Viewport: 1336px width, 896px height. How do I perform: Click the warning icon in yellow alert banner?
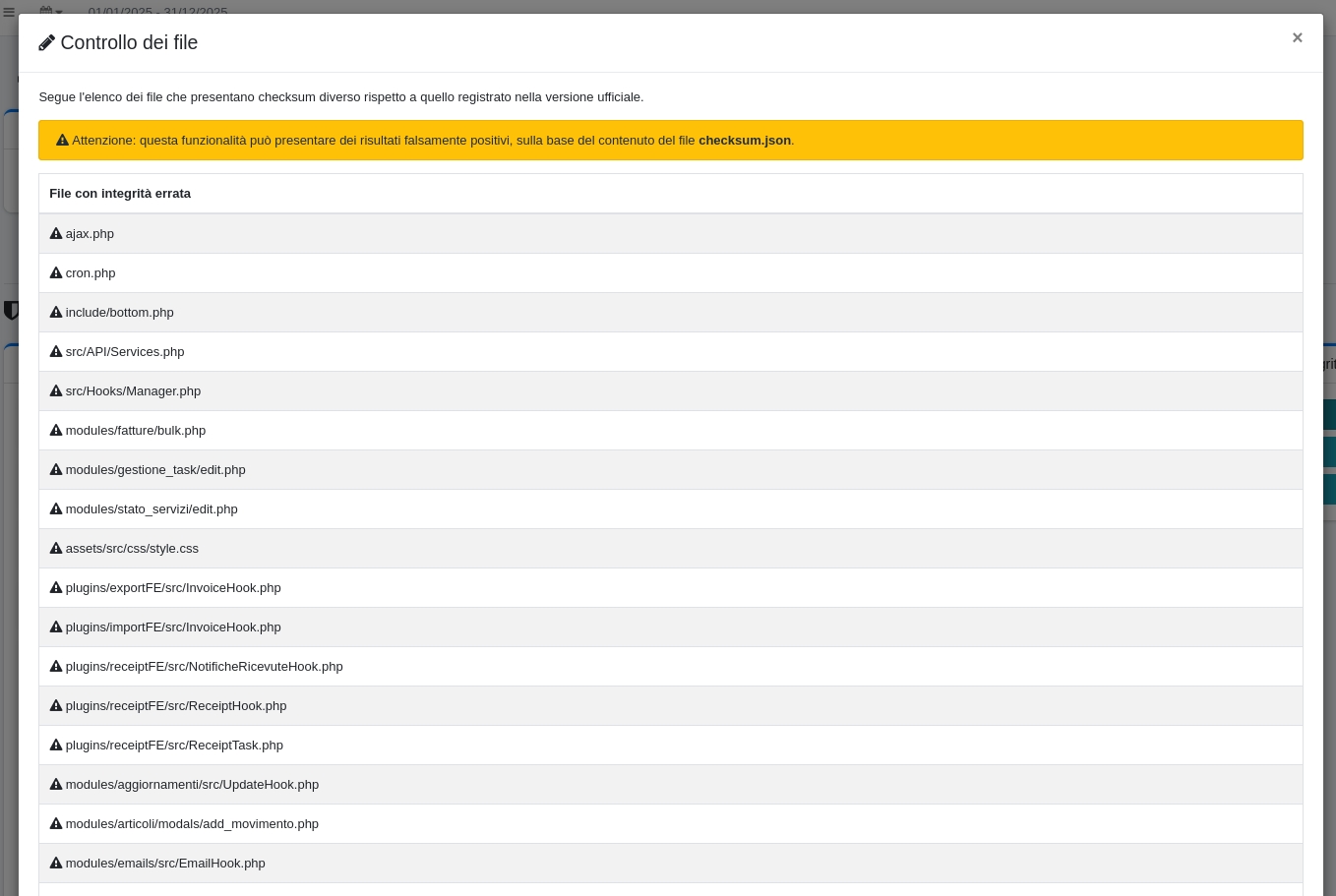click(x=62, y=141)
